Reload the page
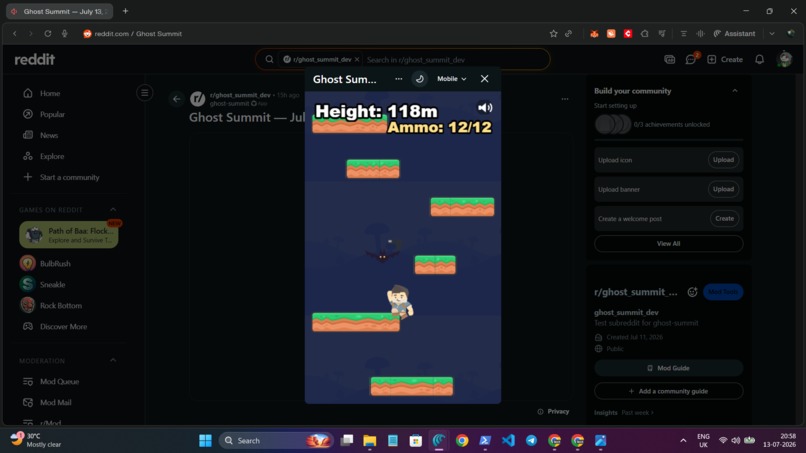The image size is (806, 453). click(47, 33)
